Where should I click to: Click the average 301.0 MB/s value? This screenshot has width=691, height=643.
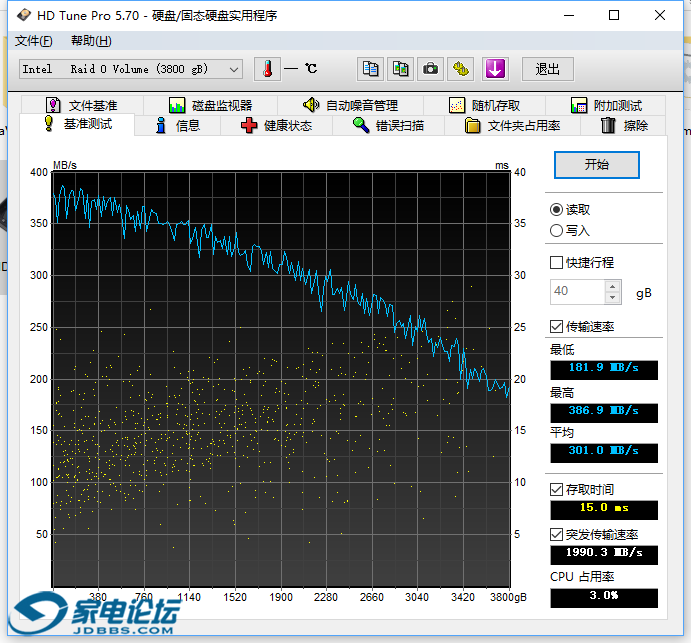click(x=604, y=452)
